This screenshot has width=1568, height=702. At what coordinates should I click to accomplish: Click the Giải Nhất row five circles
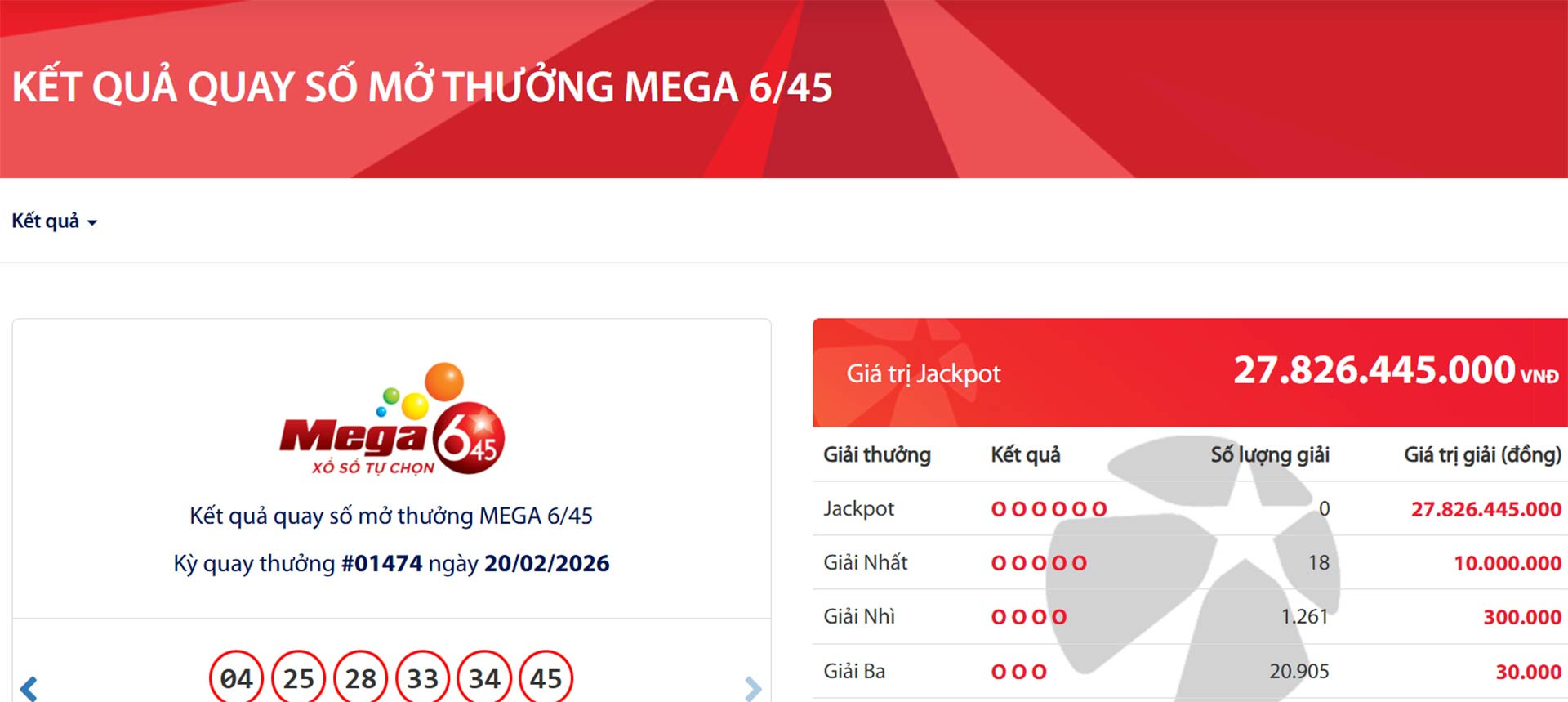pyautogui.click(x=1039, y=563)
